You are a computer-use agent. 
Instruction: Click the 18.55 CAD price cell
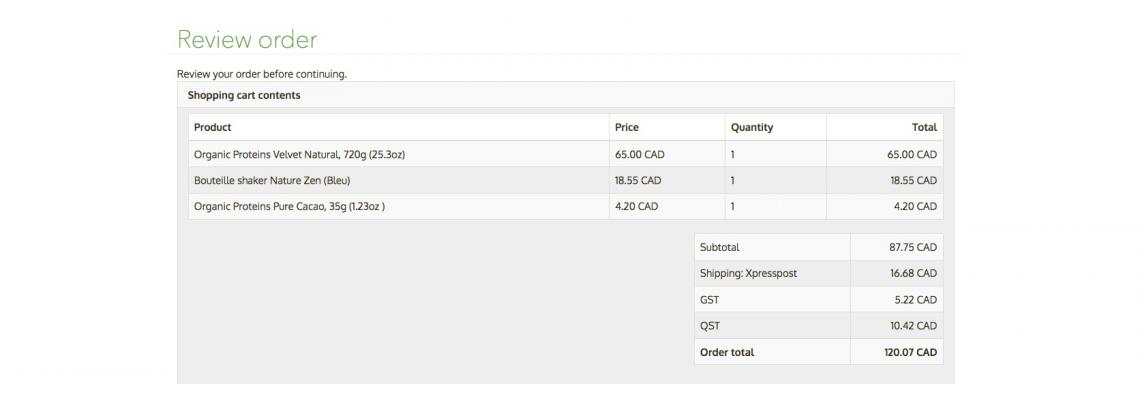637,180
